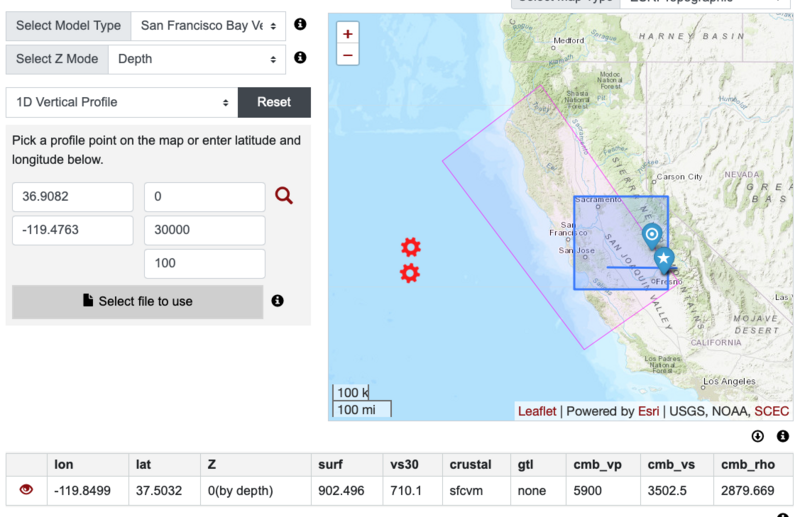Click the Carson City label on map
Screen dimensions: 800x517
point(679,177)
